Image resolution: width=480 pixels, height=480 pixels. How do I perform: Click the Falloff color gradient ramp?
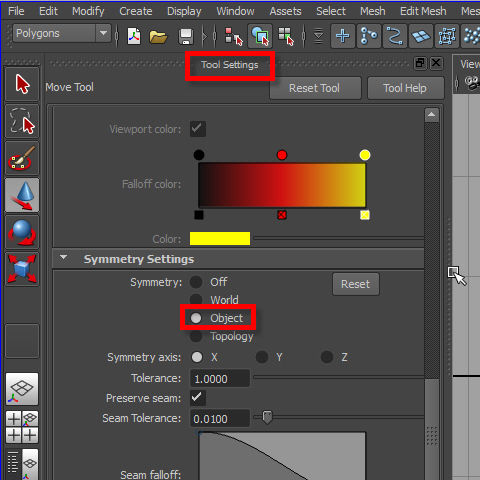point(282,185)
